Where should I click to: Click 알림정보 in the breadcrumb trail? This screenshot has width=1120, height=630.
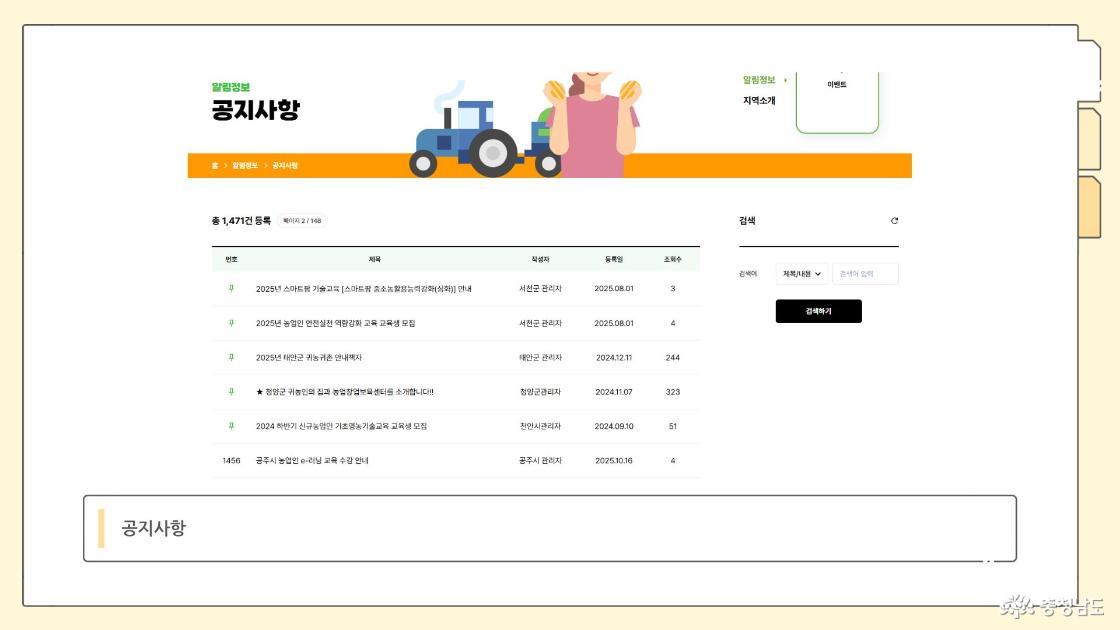tap(245, 165)
